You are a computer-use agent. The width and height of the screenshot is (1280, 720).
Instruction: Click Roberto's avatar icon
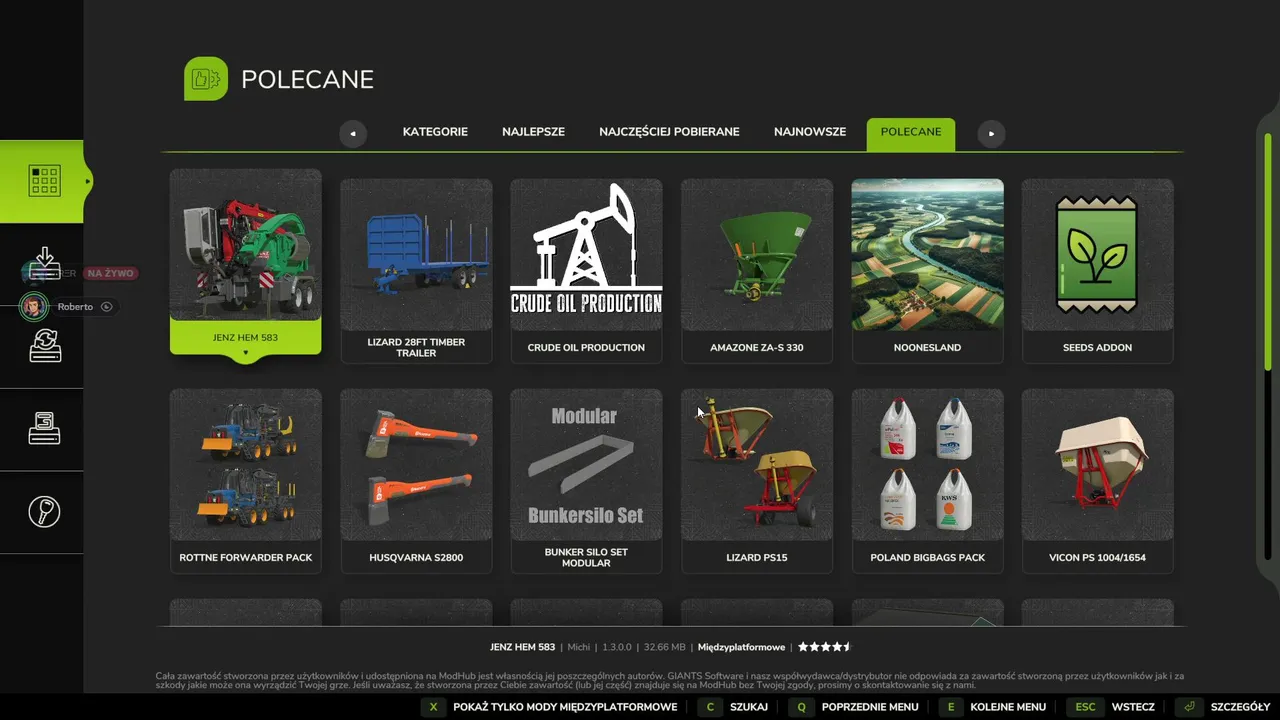click(35, 307)
